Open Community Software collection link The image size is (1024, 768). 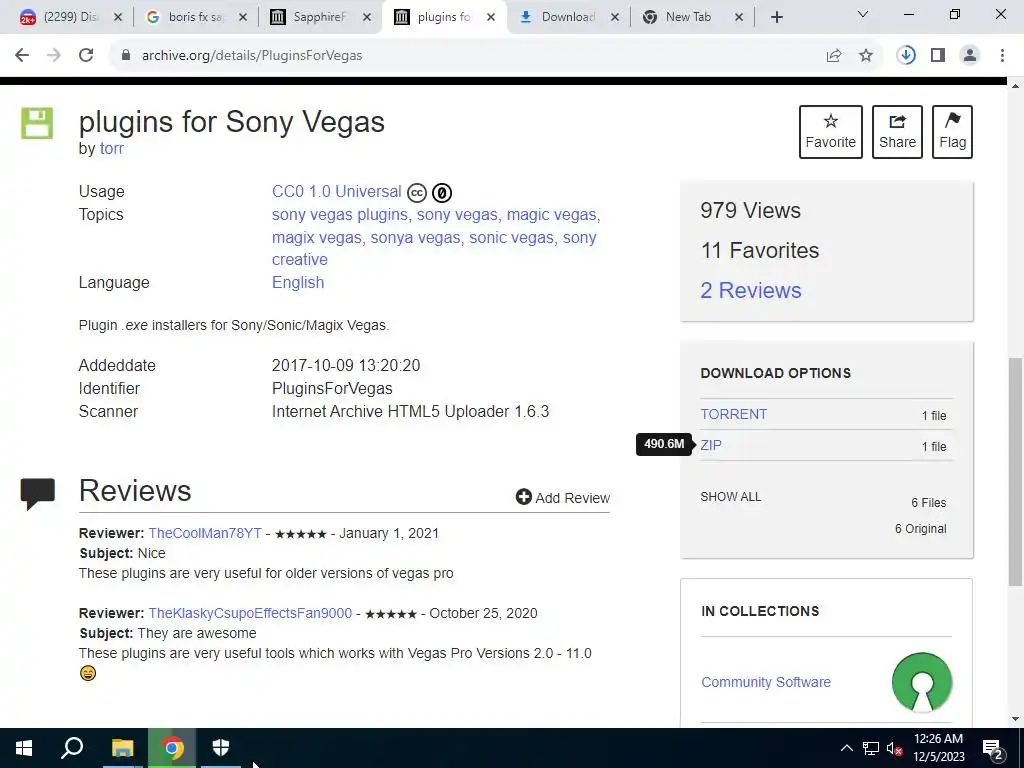(x=766, y=682)
